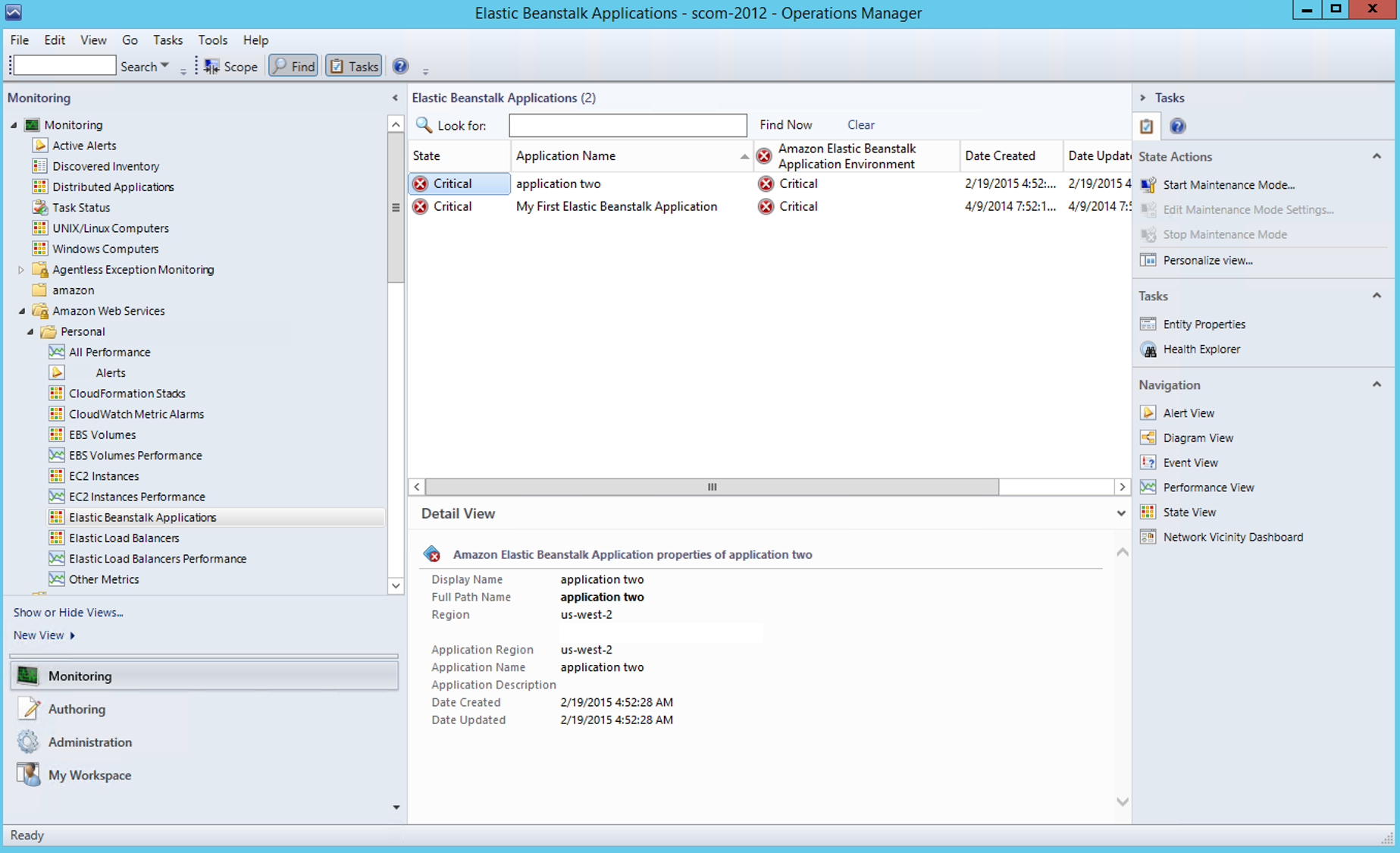
Task: Click the Look for search field
Action: pyautogui.click(x=627, y=125)
